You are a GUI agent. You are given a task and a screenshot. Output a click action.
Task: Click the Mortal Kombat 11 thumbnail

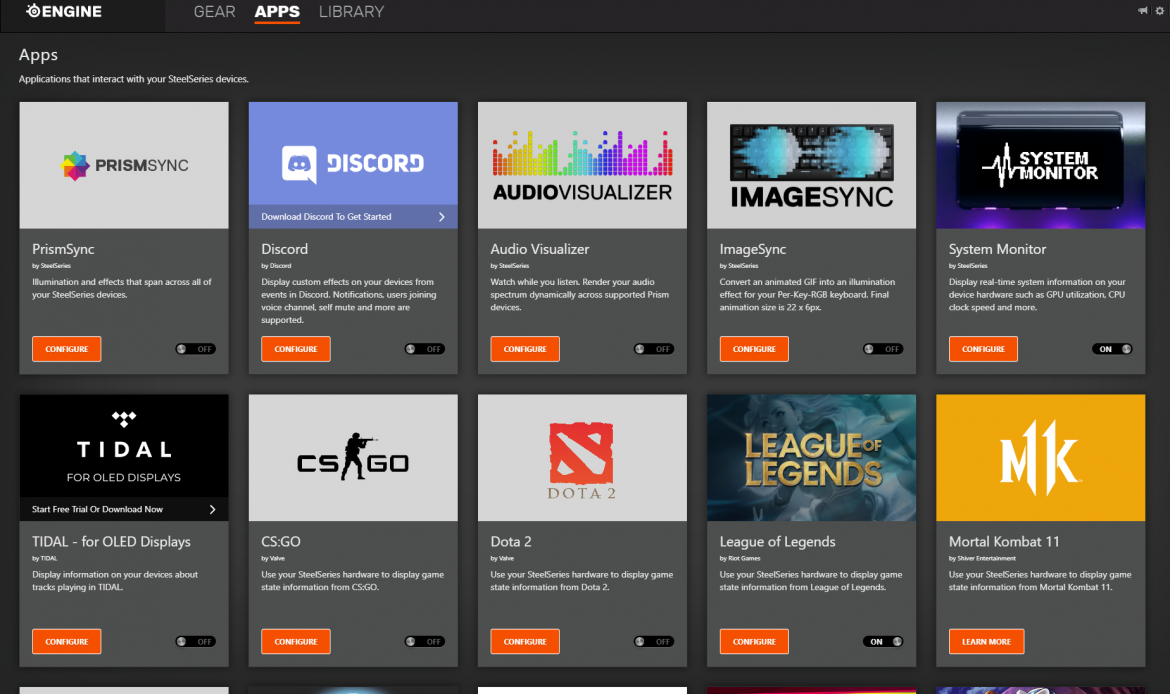(x=1040, y=457)
